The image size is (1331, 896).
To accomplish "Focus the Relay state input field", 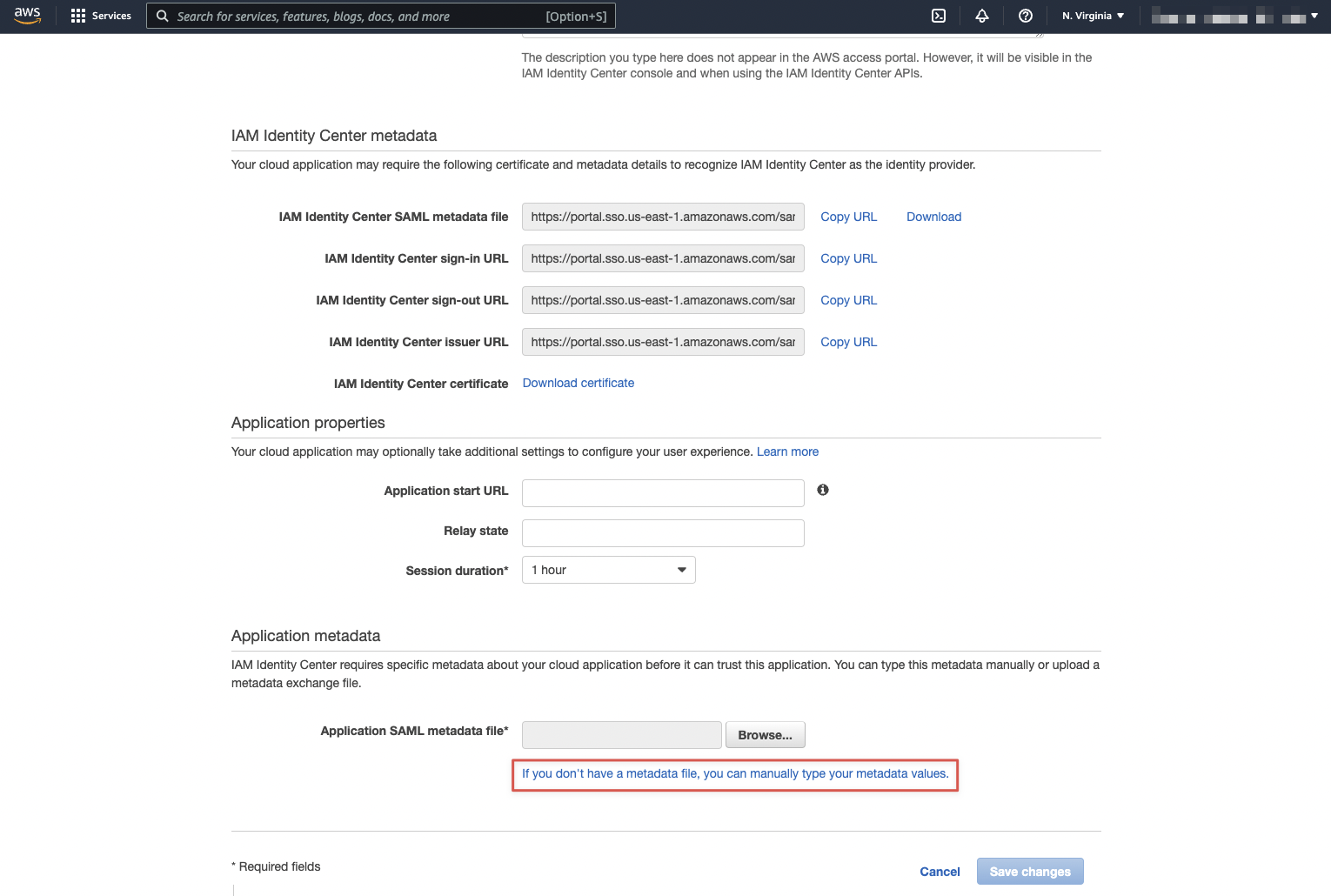I will click(663, 532).
